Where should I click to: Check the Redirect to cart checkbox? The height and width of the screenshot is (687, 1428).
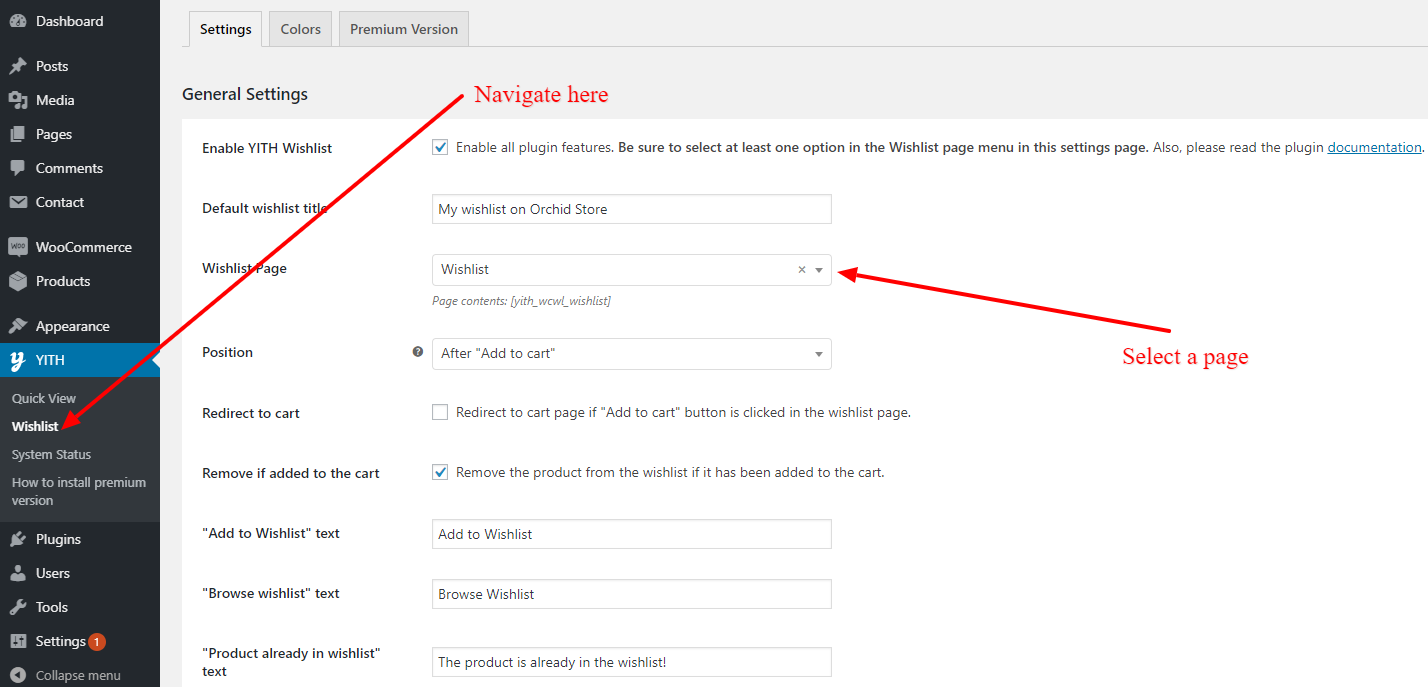[440, 412]
